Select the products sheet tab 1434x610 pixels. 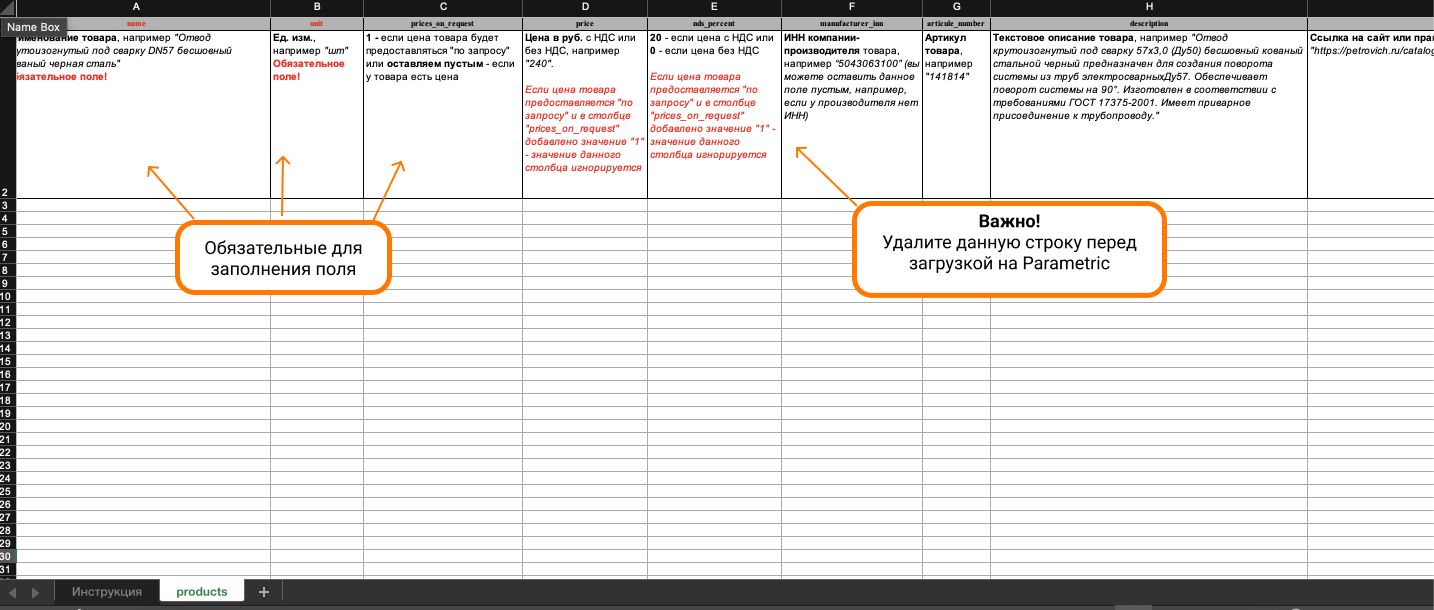(x=202, y=592)
